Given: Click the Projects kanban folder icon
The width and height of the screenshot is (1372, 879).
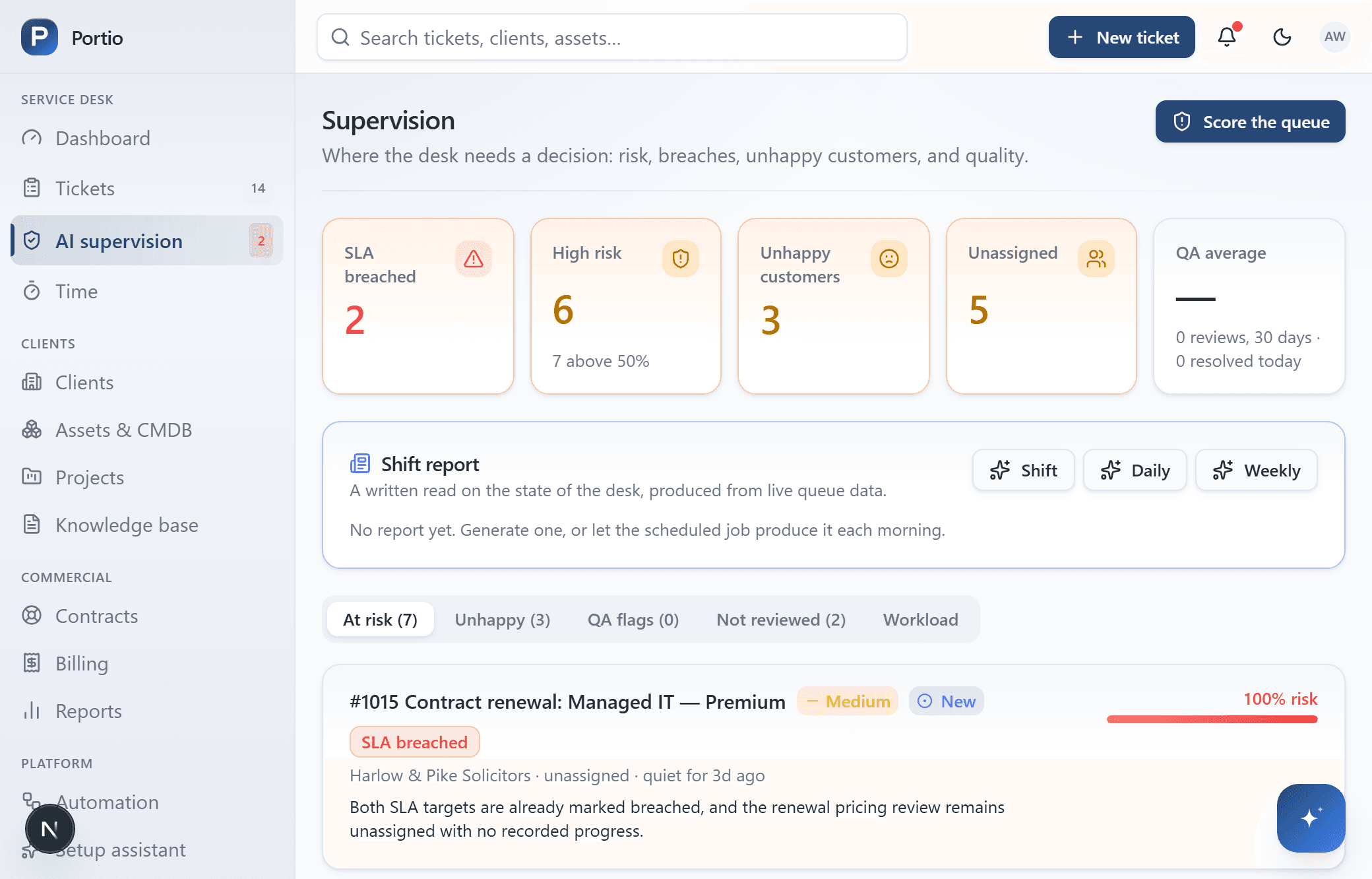Looking at the screenshot, I should tap(32, 477).
